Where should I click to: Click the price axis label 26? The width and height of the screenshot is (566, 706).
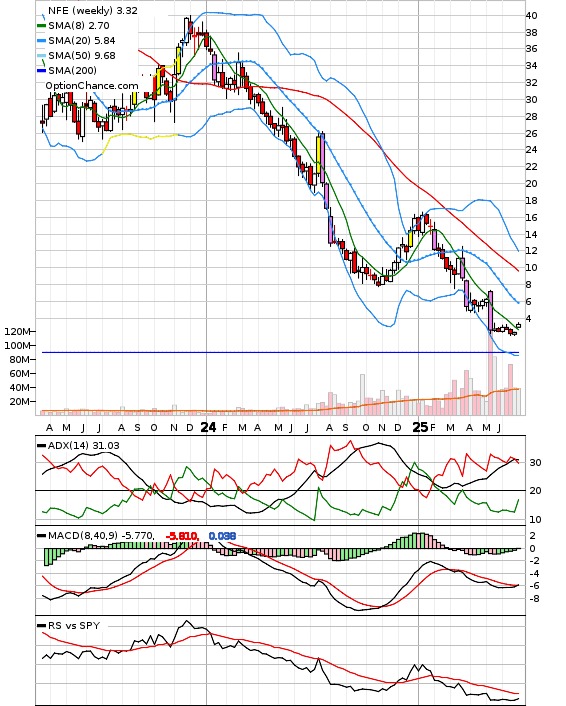(x=531, y=134)
